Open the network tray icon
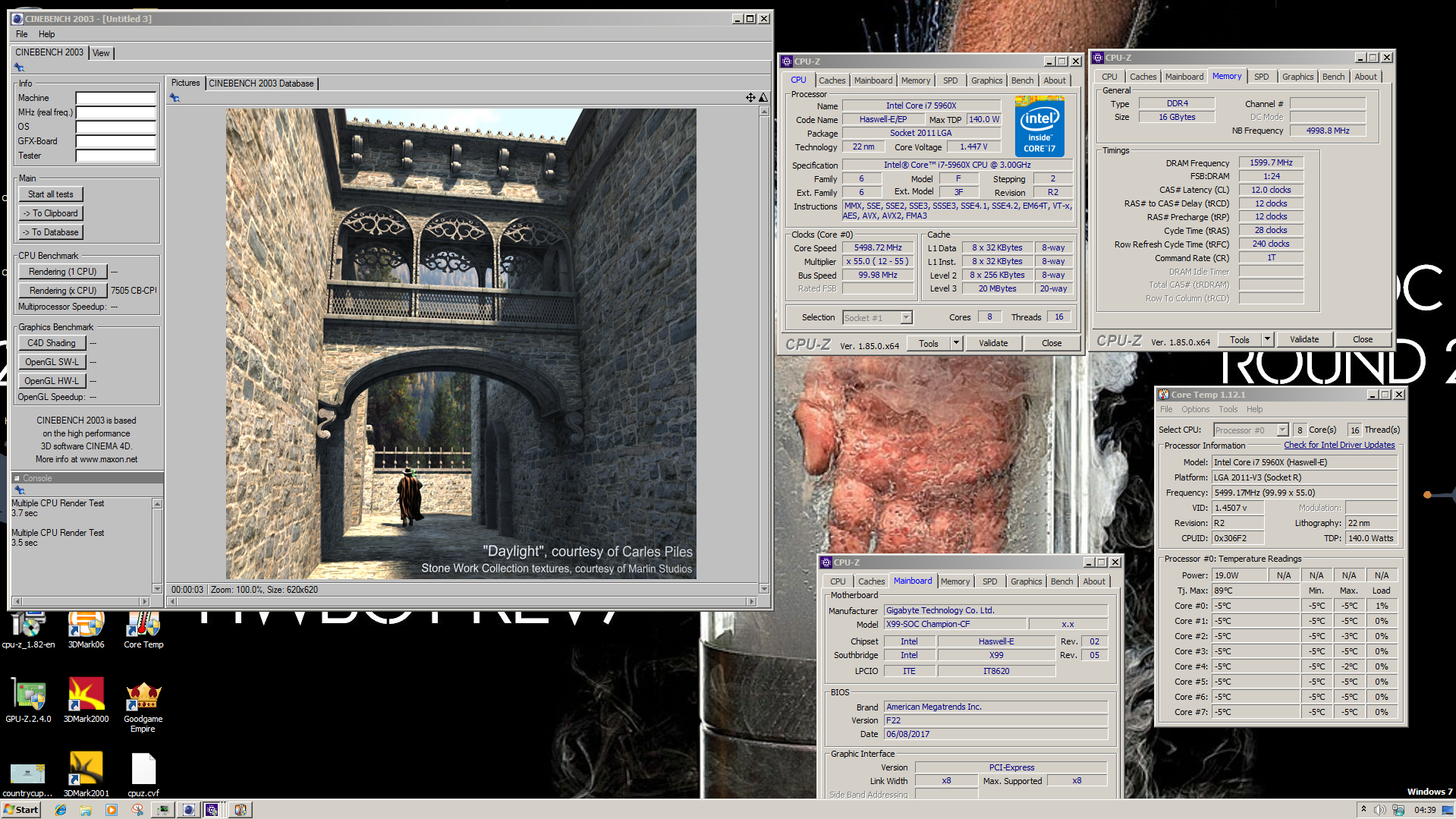Image resolution: width=1456 pixels, height=819 pixels. pyautogui.click(x=1398, y=810)
